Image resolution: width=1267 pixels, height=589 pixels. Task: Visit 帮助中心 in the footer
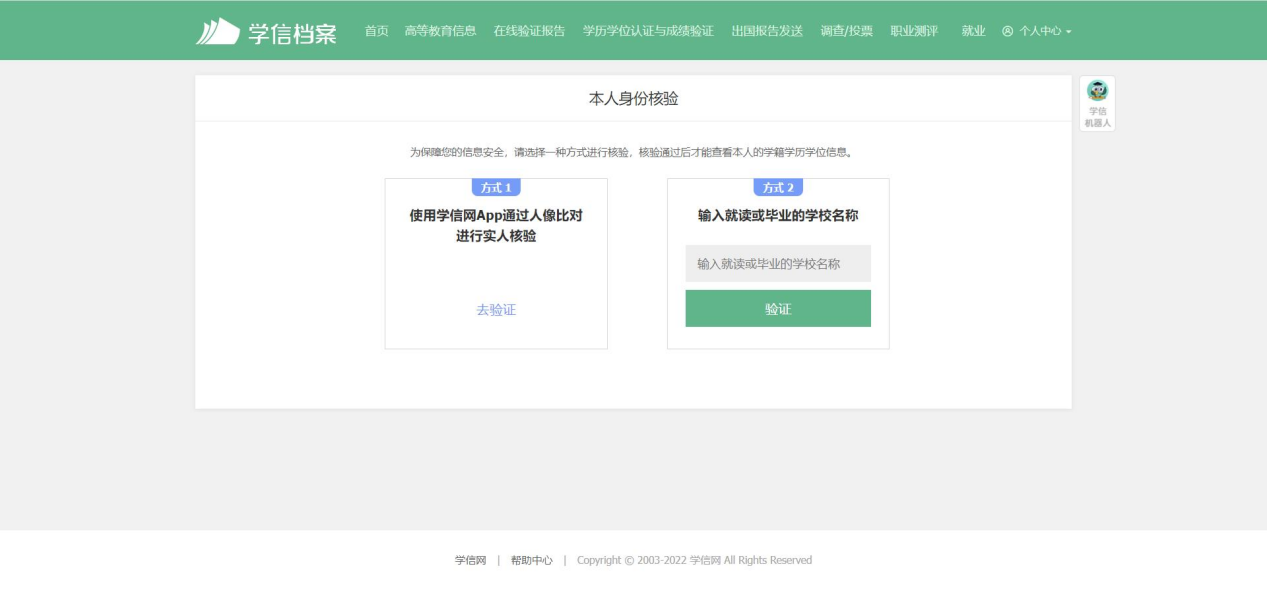tap(531, 560)
